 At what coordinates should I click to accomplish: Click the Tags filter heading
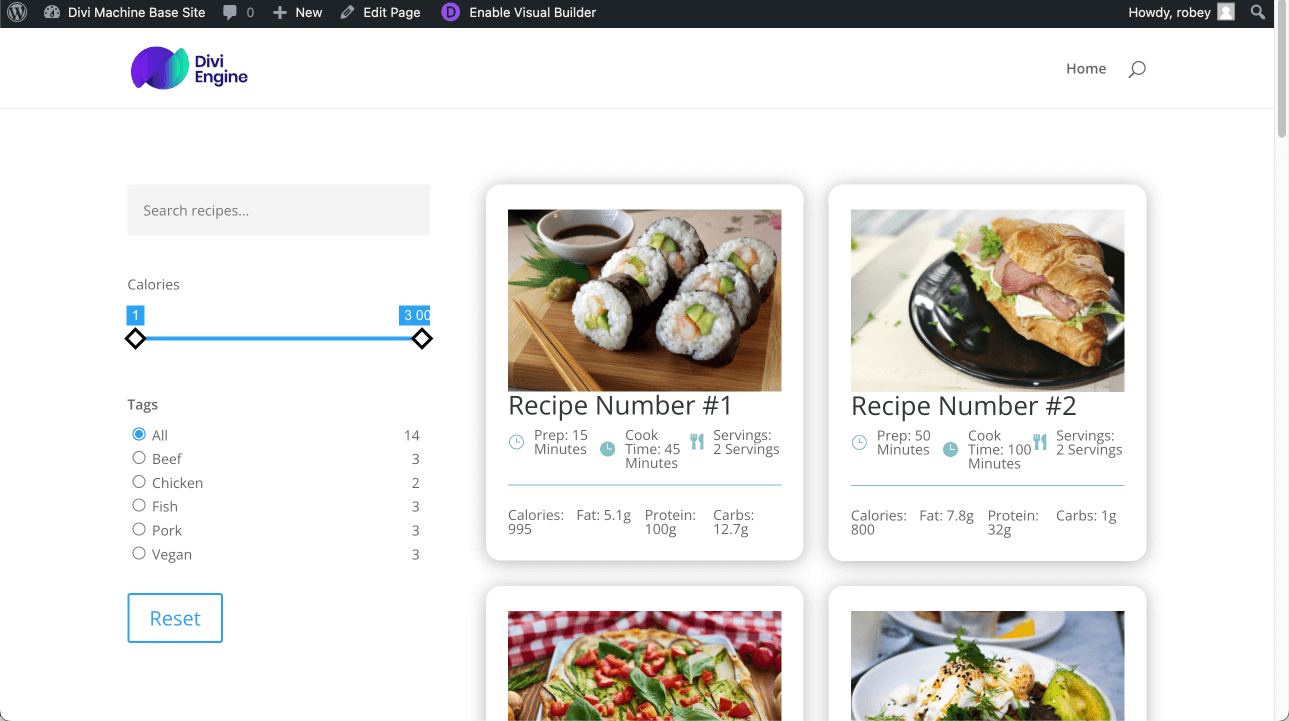click(x=143, y=405)
